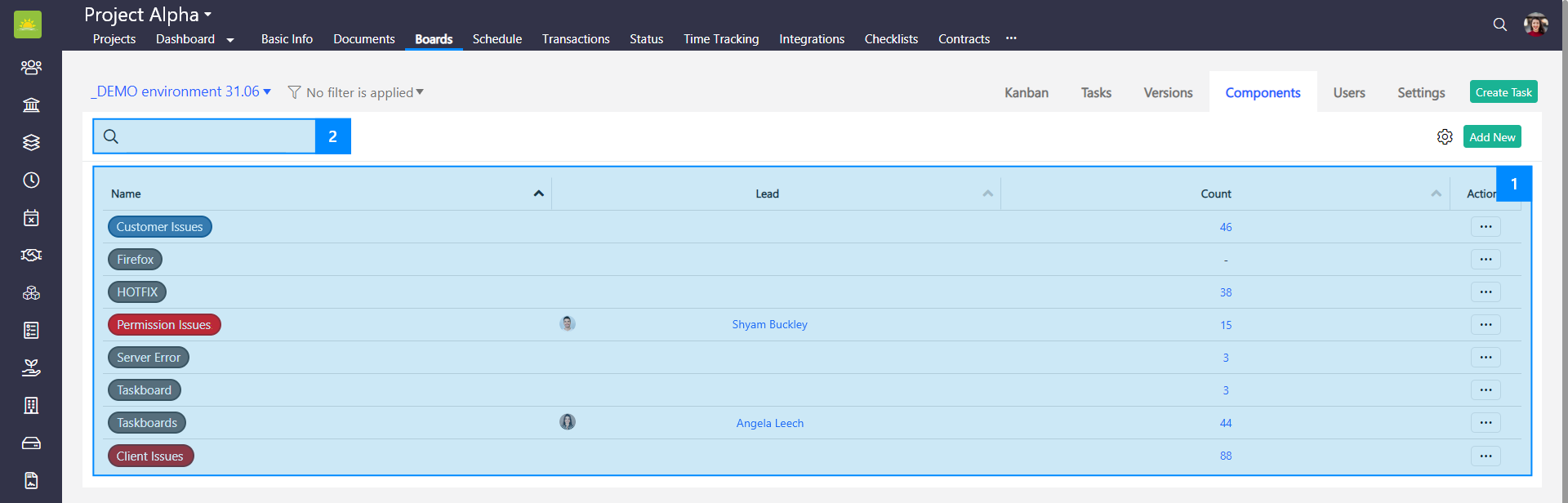
Task: Expand the Project Alpha dropdown
Action: (148, 15)
